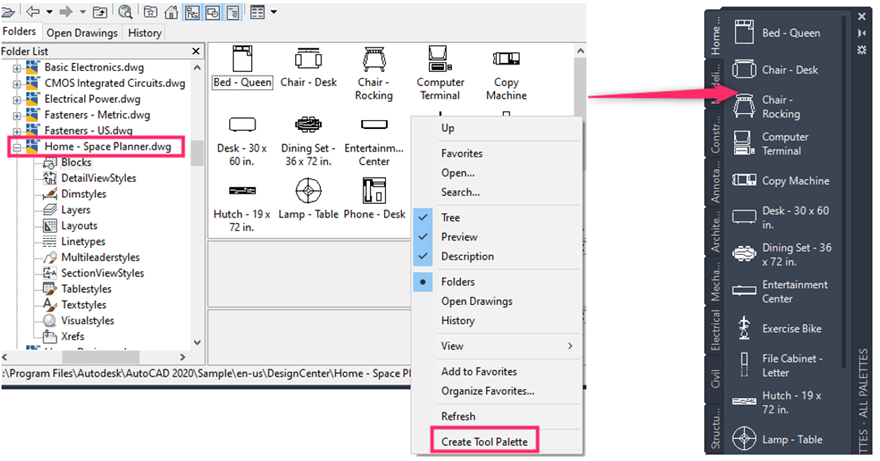
Task: Click the Search icon in the DesignCenter toolbar
Action: click(125, 12)
